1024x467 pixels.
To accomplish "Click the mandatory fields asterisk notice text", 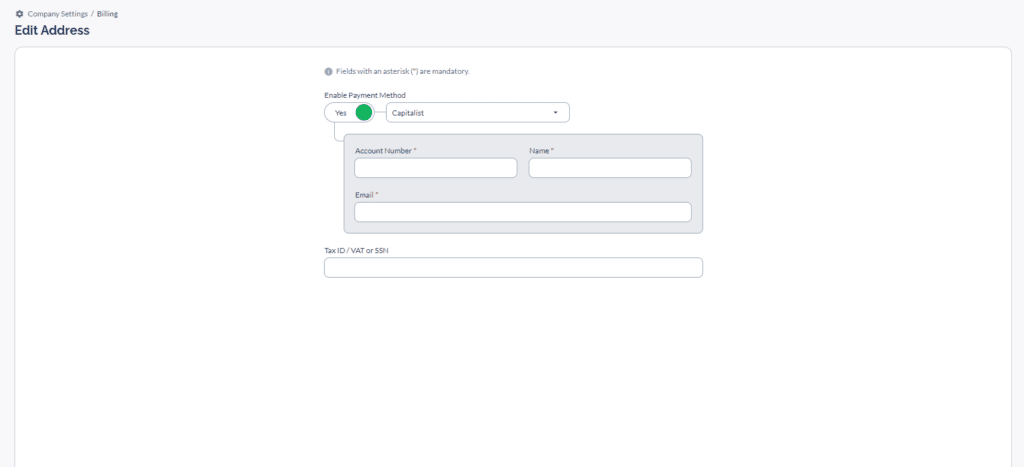I will pos(402,72).
